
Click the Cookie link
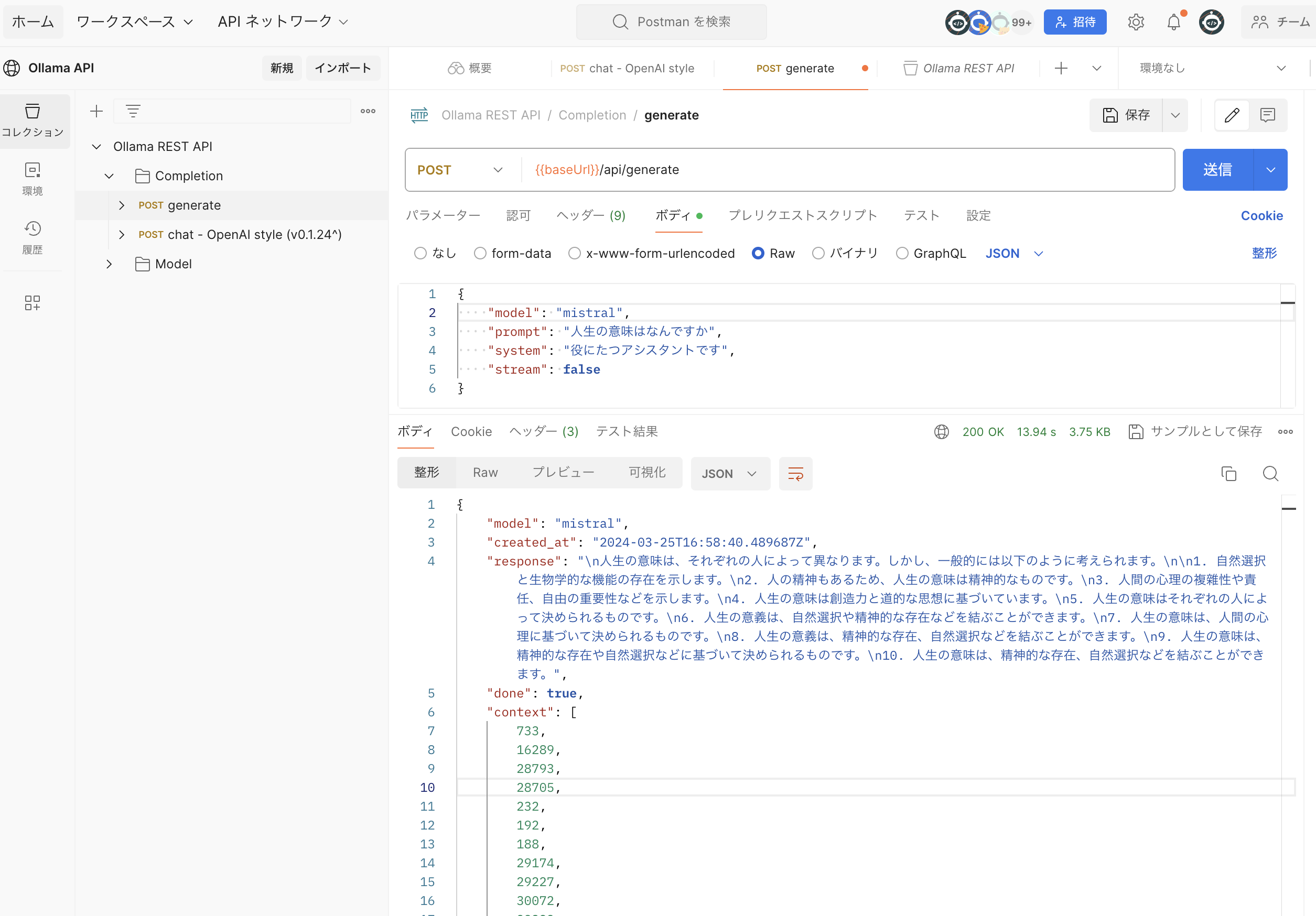(x=1261, y=215)
